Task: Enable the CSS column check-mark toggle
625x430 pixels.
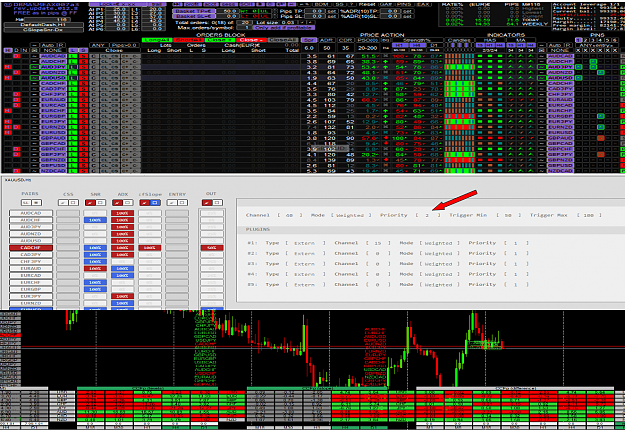Action: [x=63, y=203]
